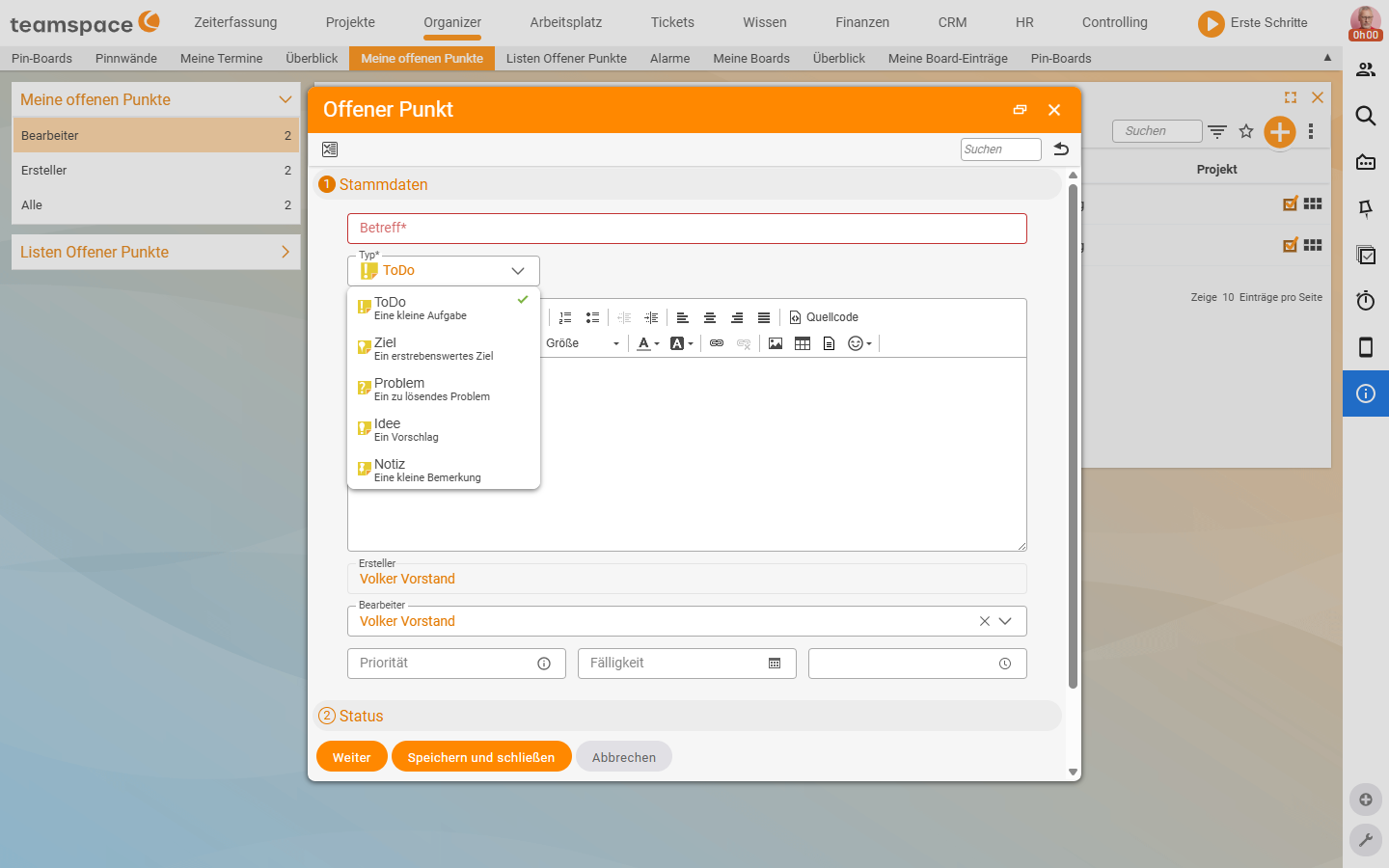The image size is (1389, 868).
Task: Click the Priorität input field
Action: tap(456, 664)
